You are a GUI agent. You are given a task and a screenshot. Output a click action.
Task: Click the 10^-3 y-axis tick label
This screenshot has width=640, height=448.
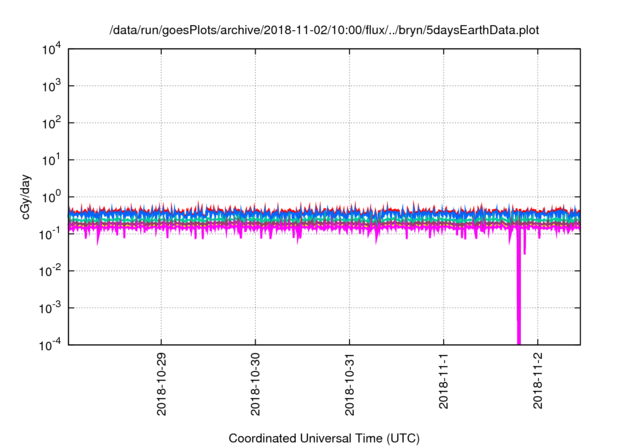point(50,308)
